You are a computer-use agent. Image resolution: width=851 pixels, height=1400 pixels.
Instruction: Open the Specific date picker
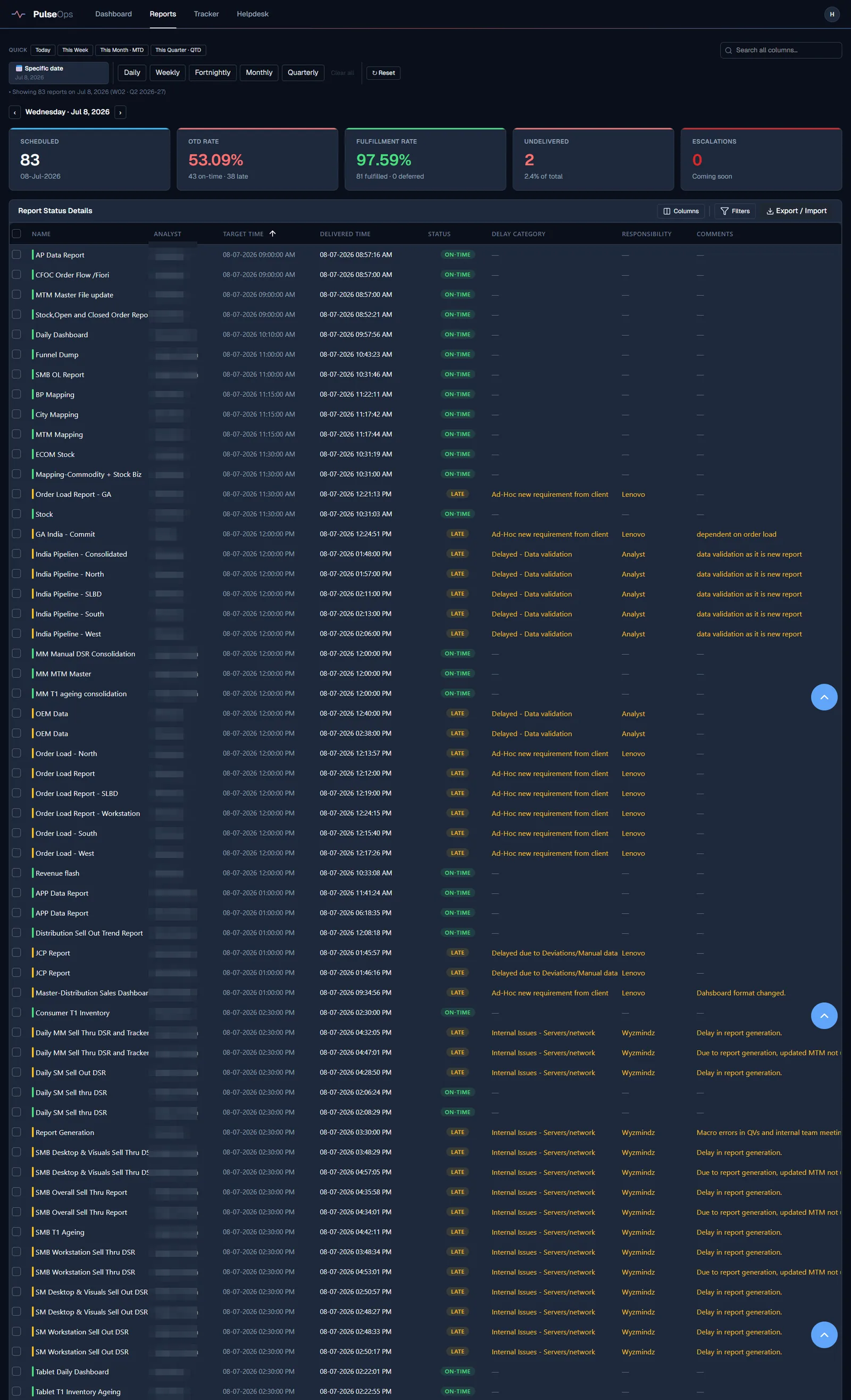coord(59,73)
